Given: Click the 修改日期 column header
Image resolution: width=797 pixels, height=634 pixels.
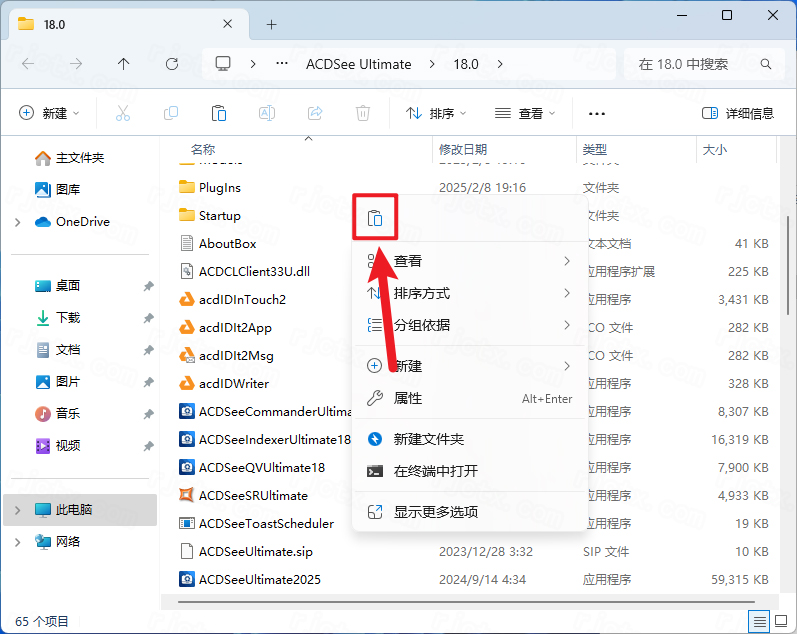Looking at the screenshot, I should coord(463,150).
